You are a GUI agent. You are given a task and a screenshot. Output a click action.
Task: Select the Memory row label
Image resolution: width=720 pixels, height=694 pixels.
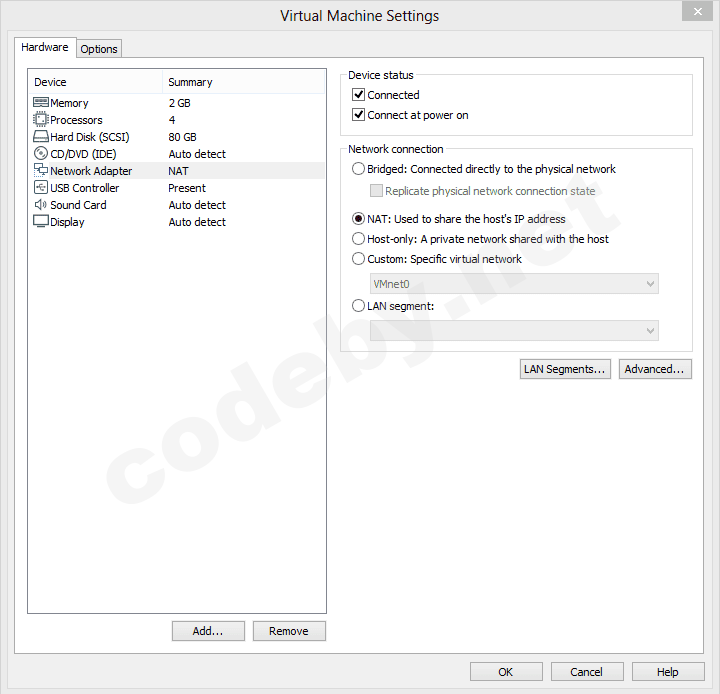pos(69,103)
